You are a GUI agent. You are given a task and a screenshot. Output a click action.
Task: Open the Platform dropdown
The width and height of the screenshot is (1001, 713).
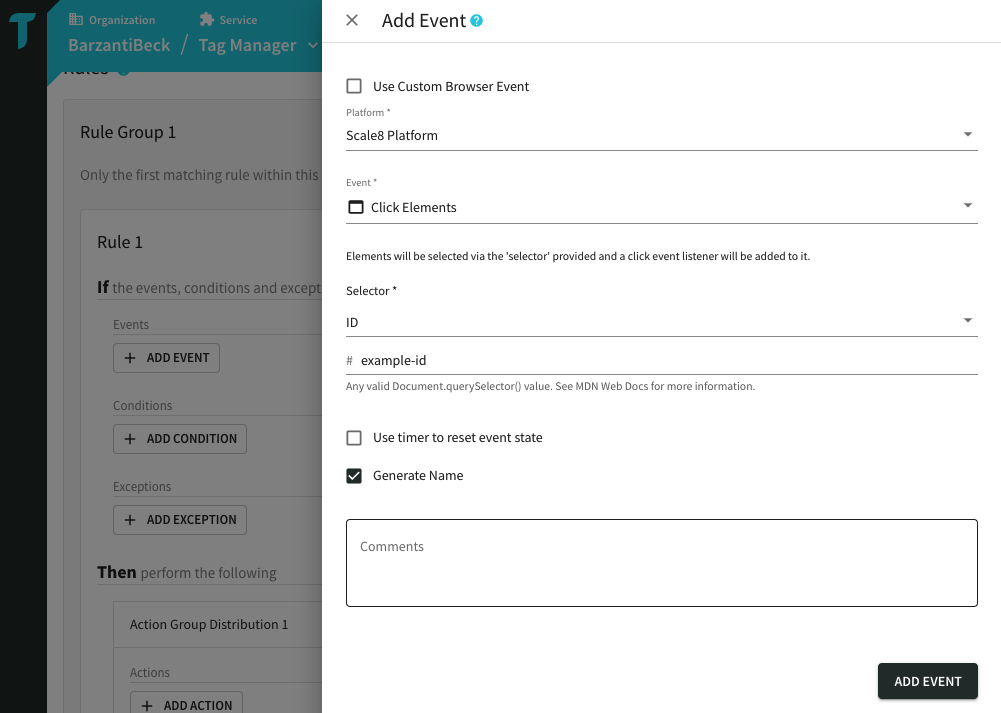coord(660,135)
